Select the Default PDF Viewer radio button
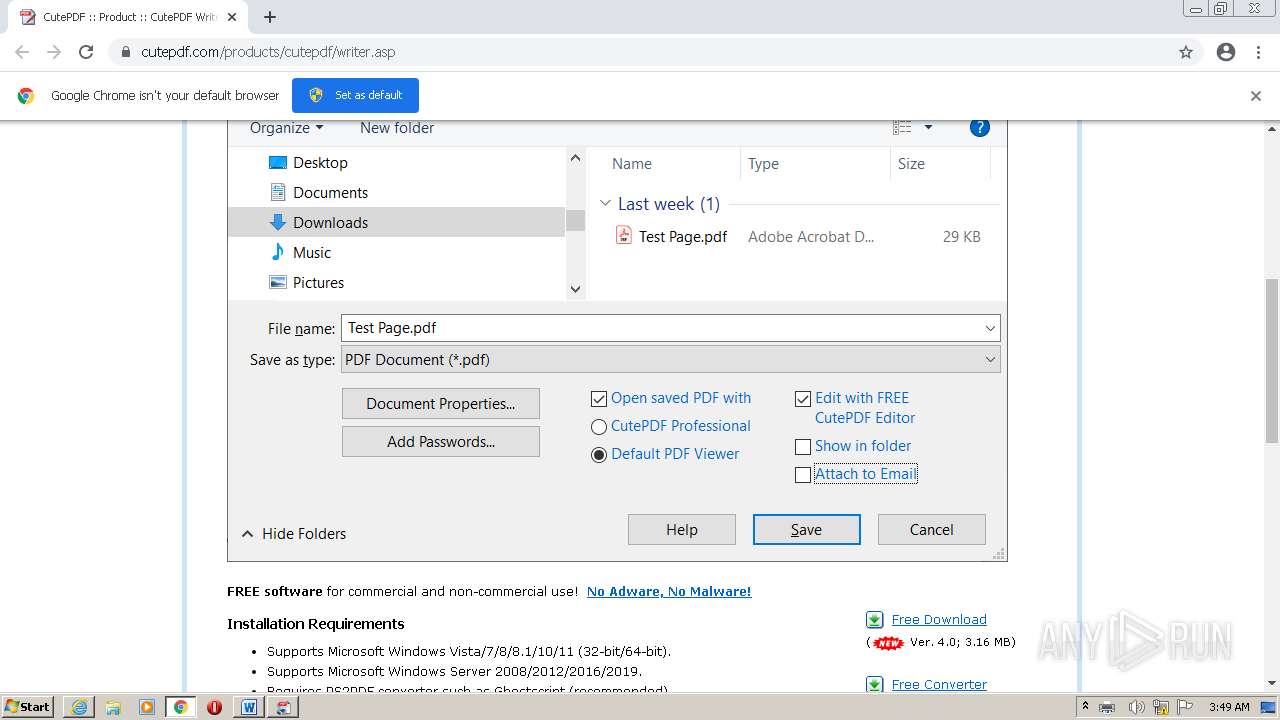 [599, 455]
